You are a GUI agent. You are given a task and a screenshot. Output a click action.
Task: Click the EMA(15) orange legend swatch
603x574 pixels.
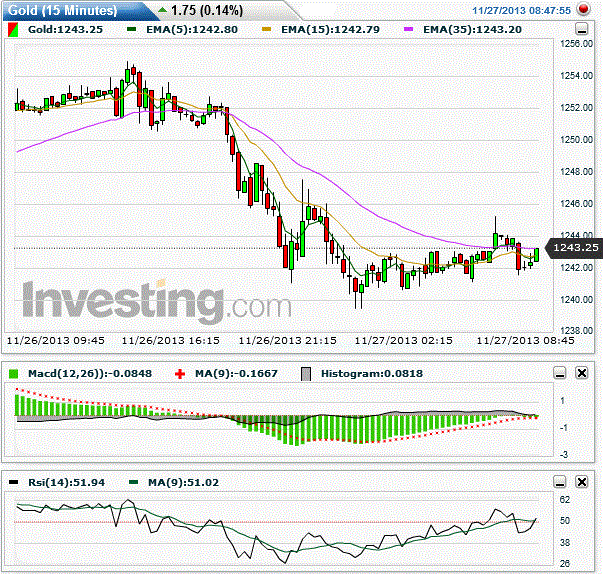[x=266, y=29]
